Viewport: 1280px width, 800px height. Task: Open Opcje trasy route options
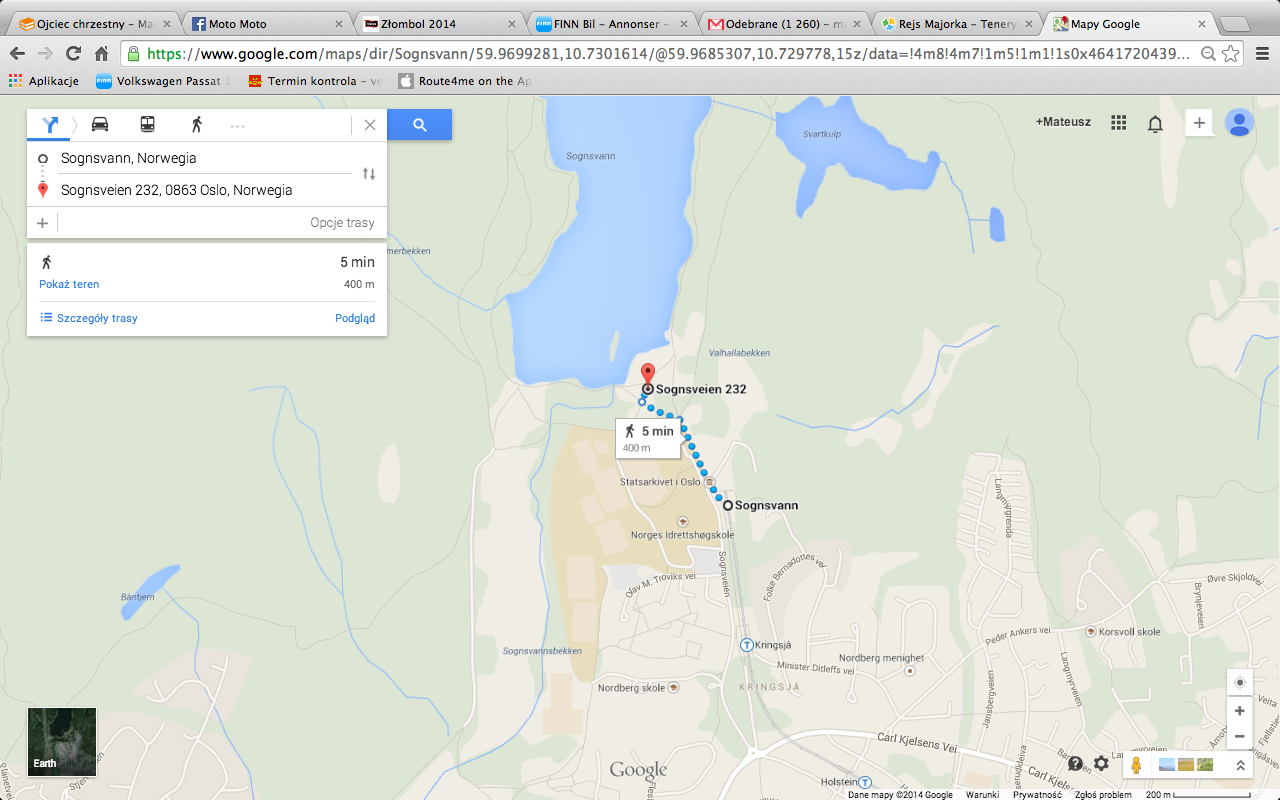[342, 223]
